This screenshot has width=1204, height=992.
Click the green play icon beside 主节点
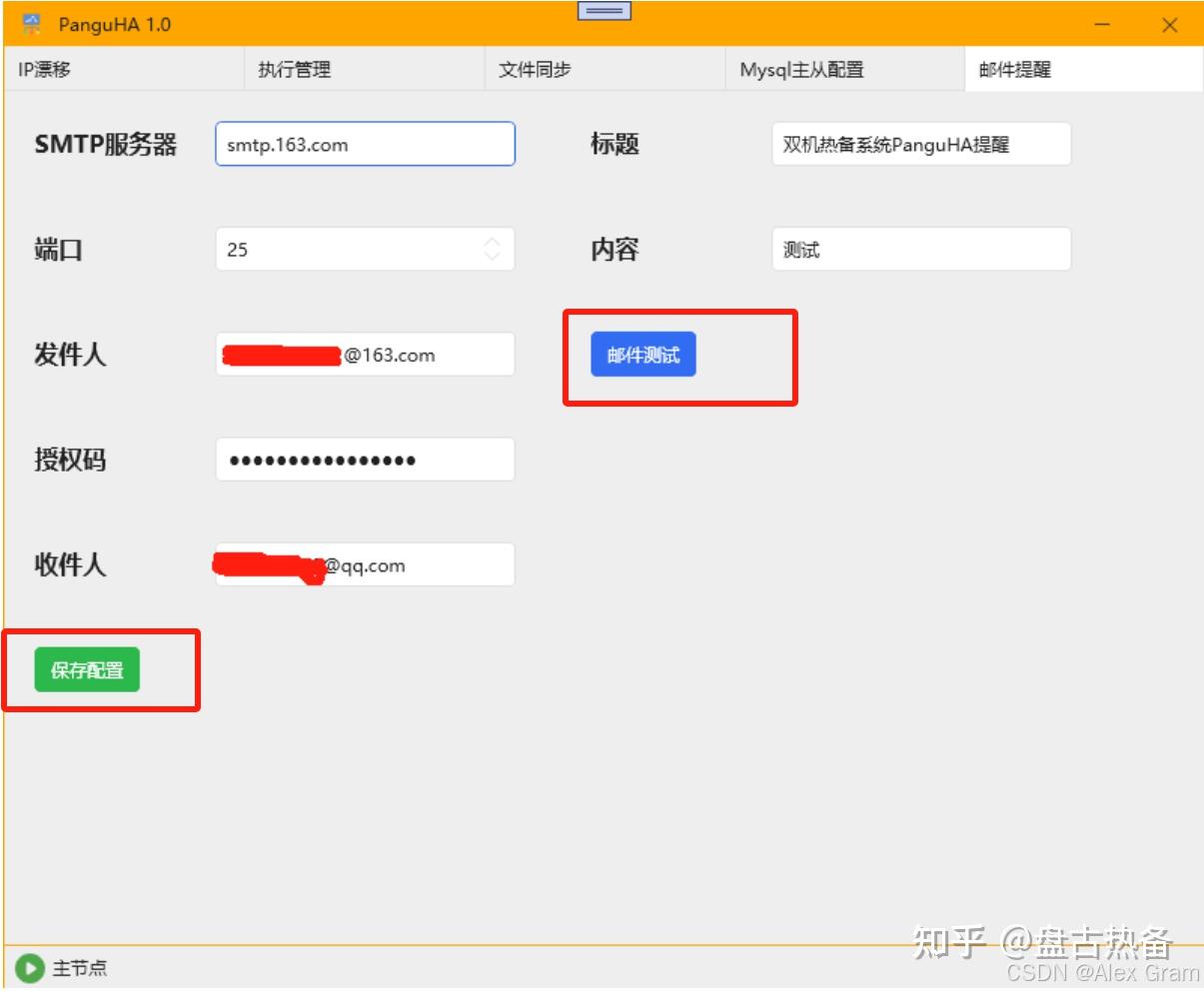[30, 967]
